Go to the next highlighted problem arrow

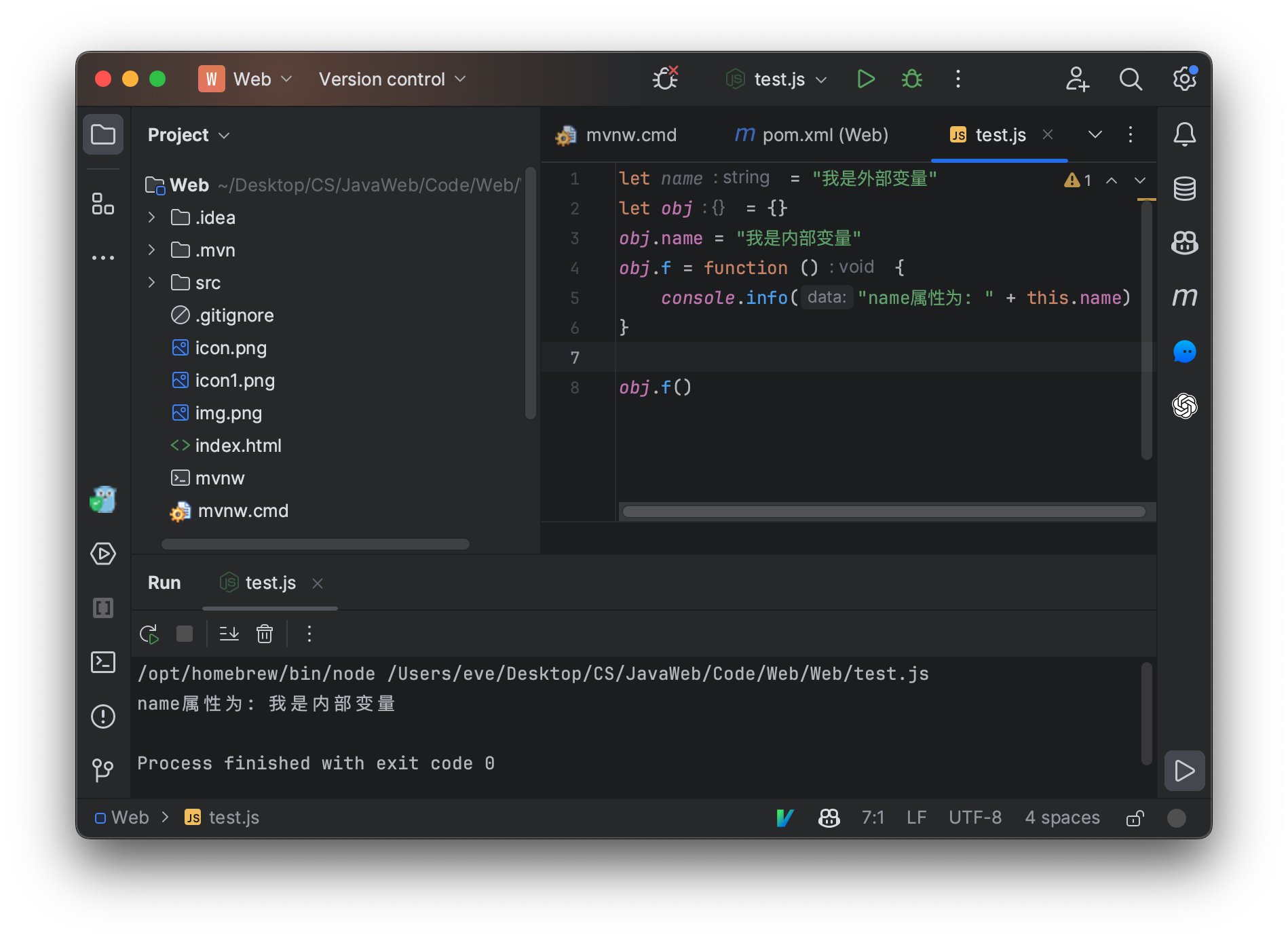coord(1140,180)
